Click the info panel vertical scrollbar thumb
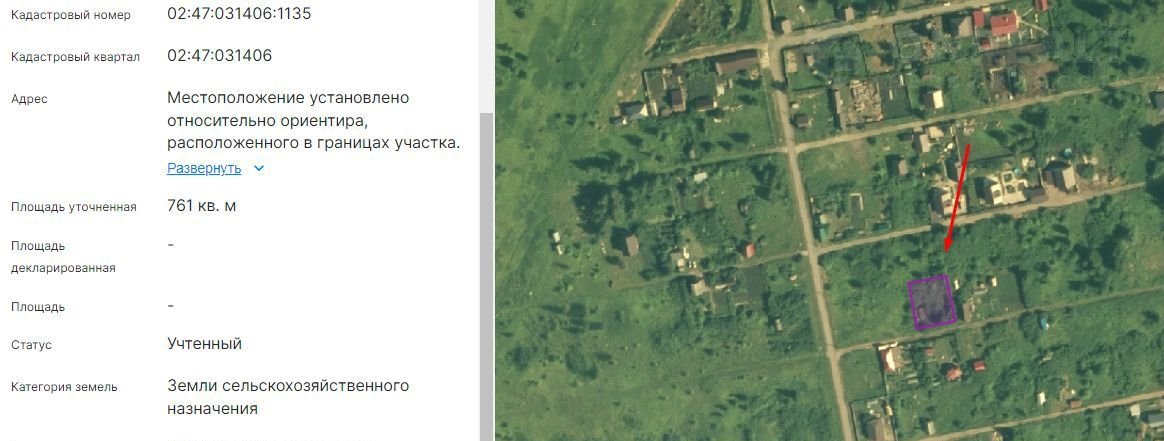 click(x=487, y=276)
